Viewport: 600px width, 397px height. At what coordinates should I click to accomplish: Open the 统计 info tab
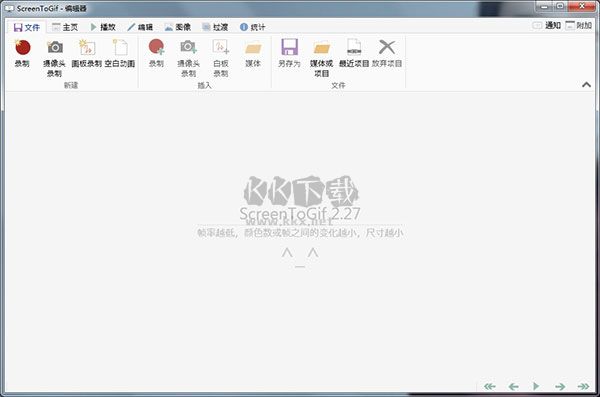253,27
